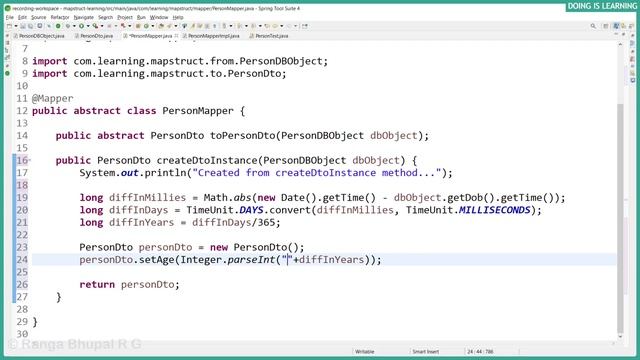Open dropdown arrow next to New icon
The width and height of the screenshot is (640, 360).
pyautogui.click(x=16, y=26)
